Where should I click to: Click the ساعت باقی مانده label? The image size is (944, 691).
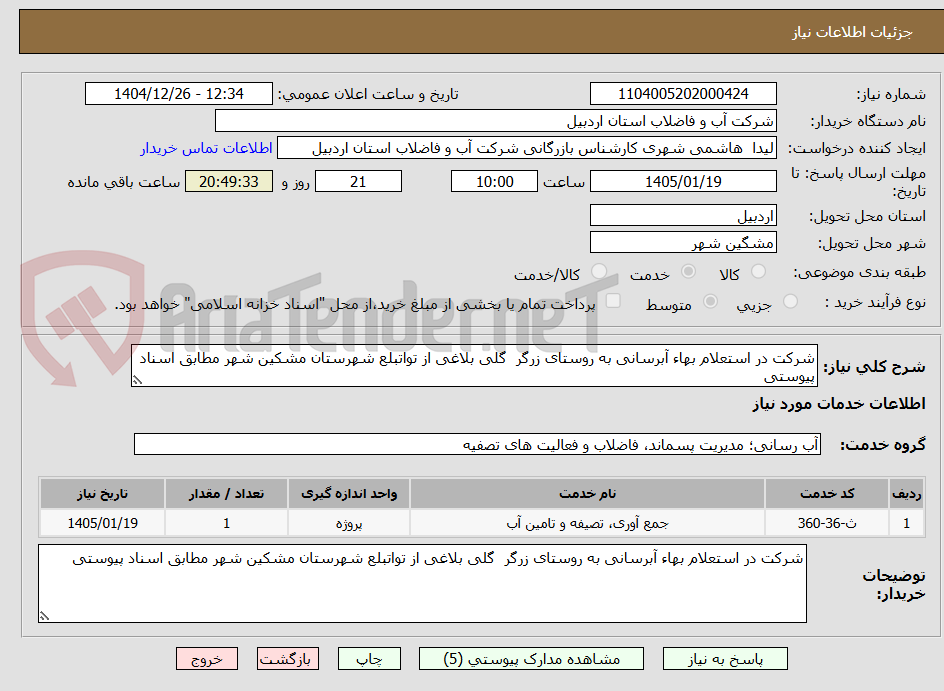(123, 182)
